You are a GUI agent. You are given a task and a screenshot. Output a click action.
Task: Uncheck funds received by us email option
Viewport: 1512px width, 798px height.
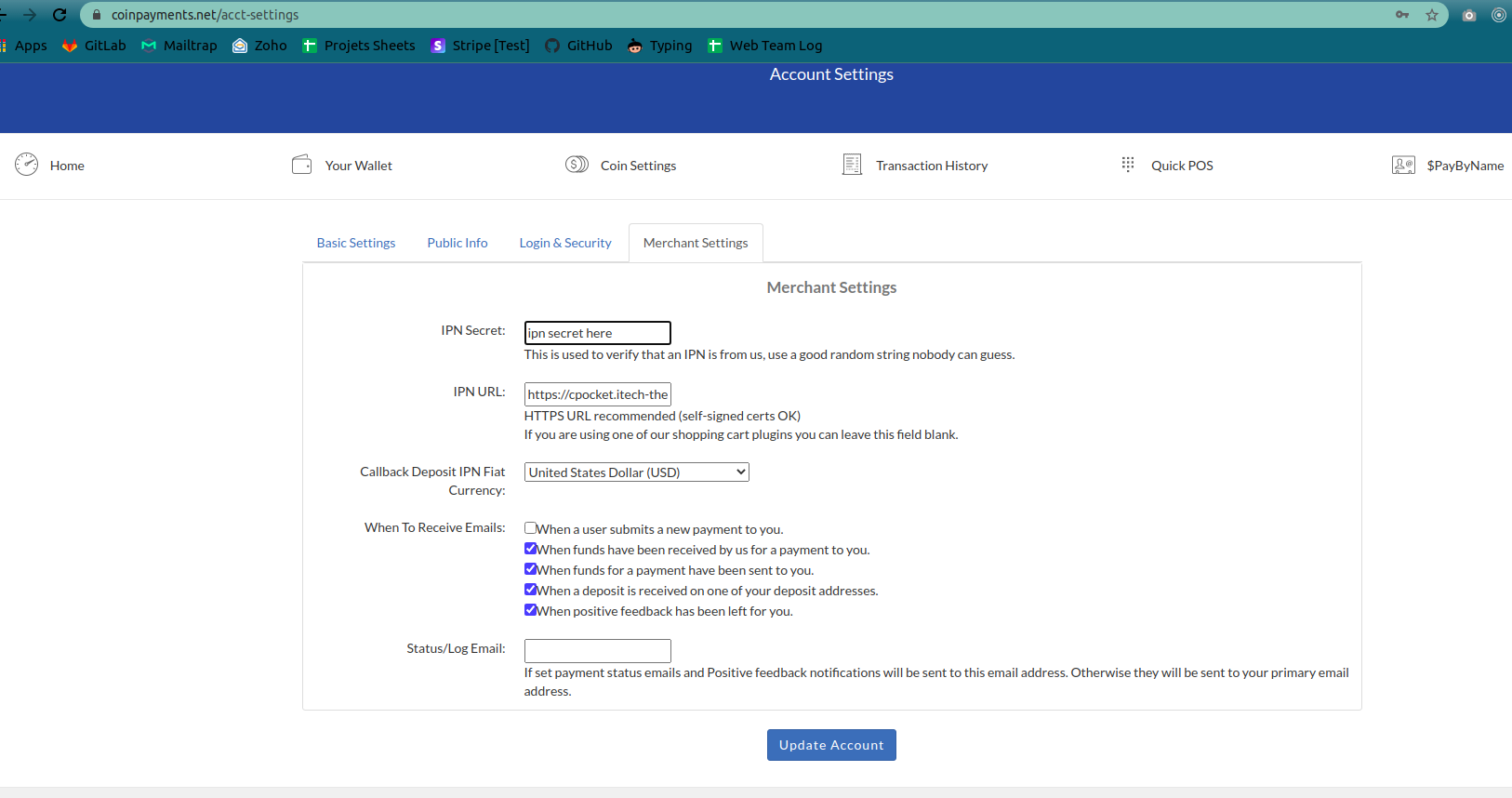pyautogui.click(x=530, y=549)
